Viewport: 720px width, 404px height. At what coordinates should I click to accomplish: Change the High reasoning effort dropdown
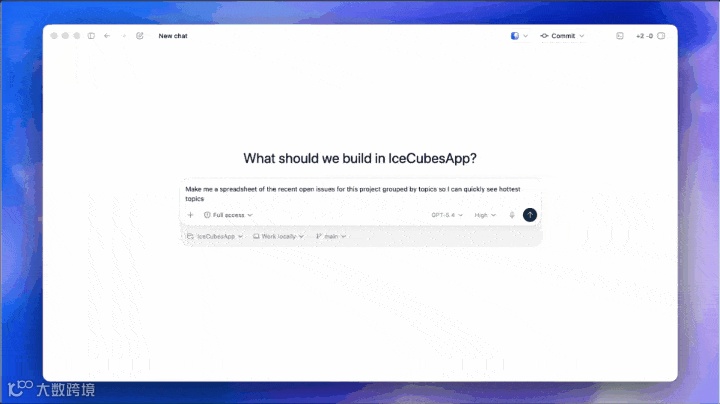485,215
